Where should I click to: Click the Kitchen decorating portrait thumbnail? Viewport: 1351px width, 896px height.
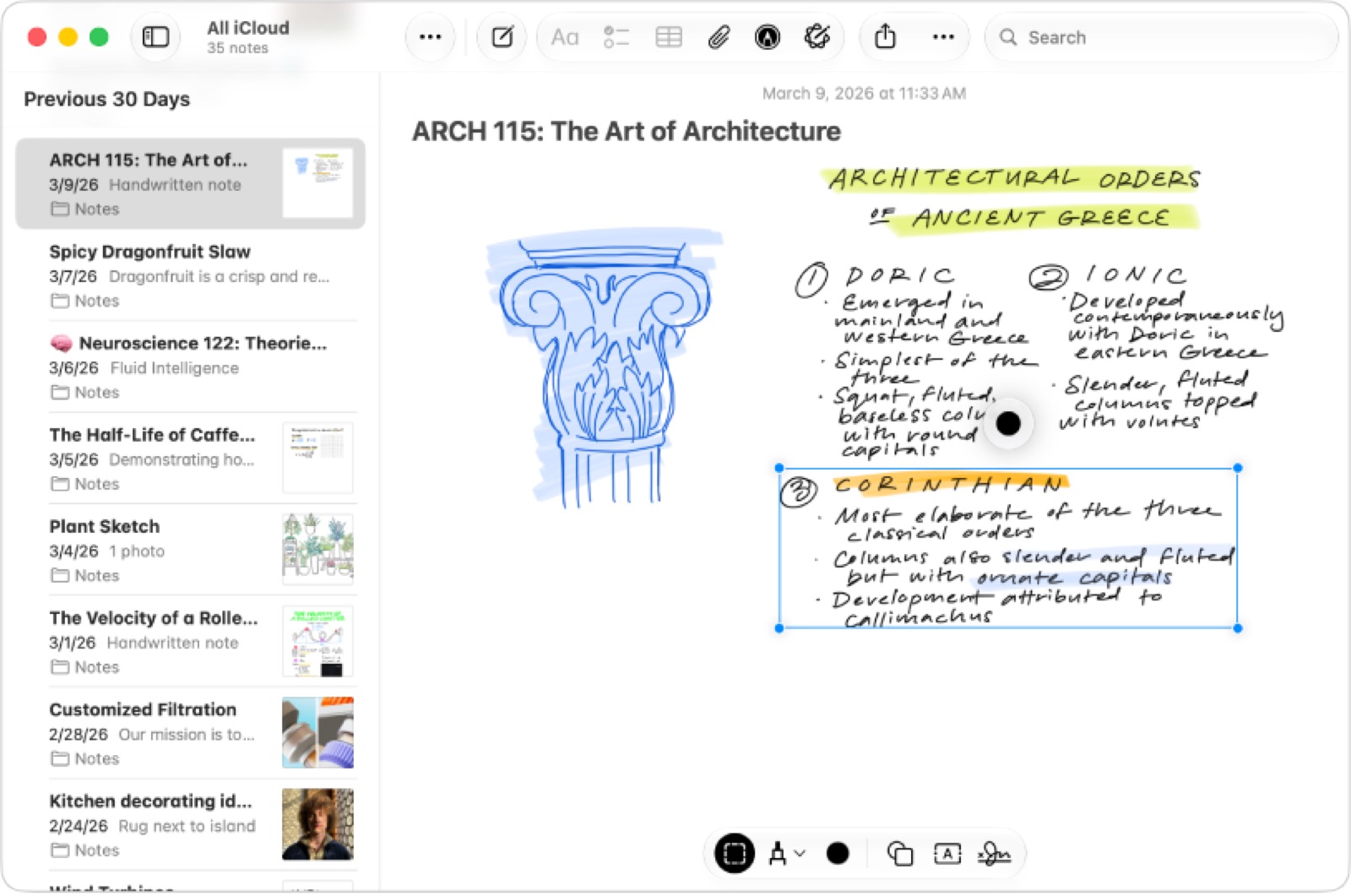pyautogui.click(x=317, y=825)
